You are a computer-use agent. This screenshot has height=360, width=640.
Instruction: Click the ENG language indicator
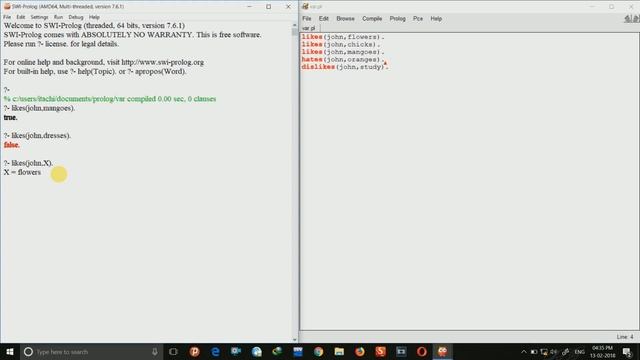(x=580, y=352)
